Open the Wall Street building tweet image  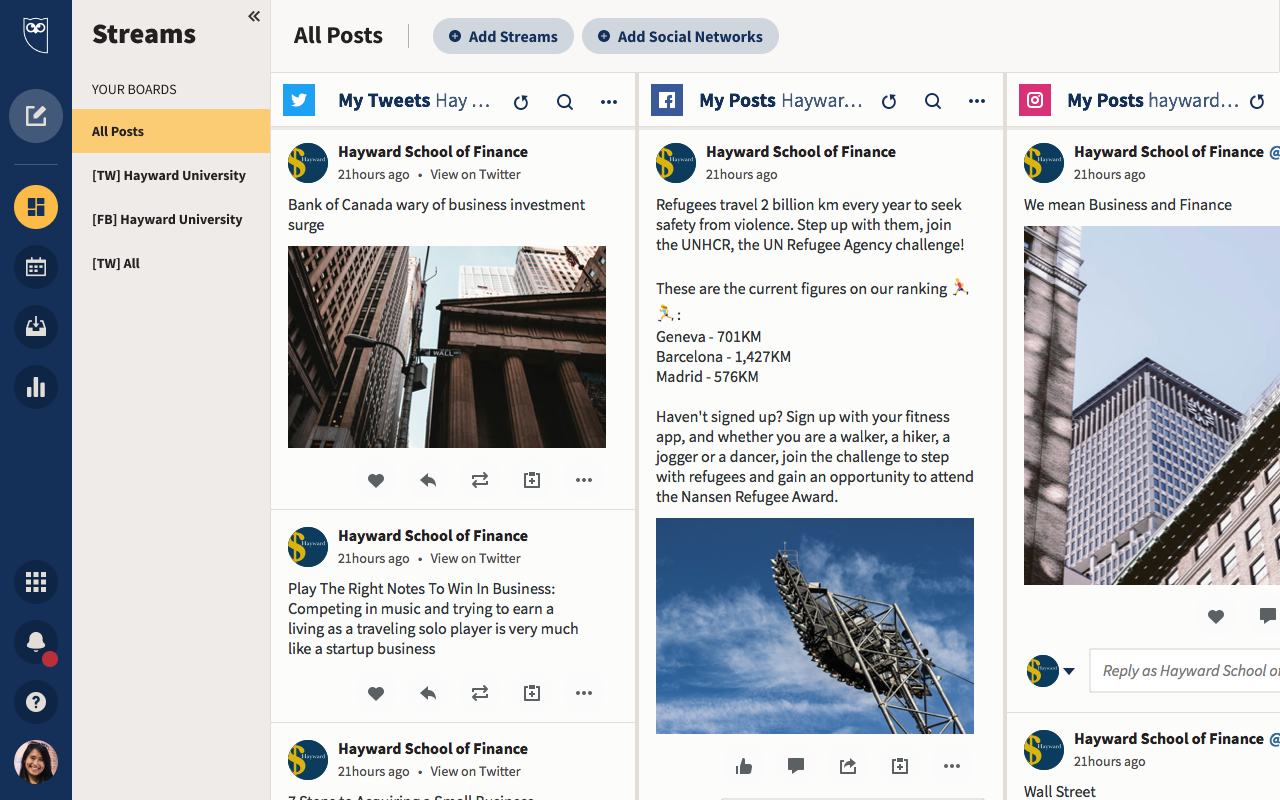447,347
